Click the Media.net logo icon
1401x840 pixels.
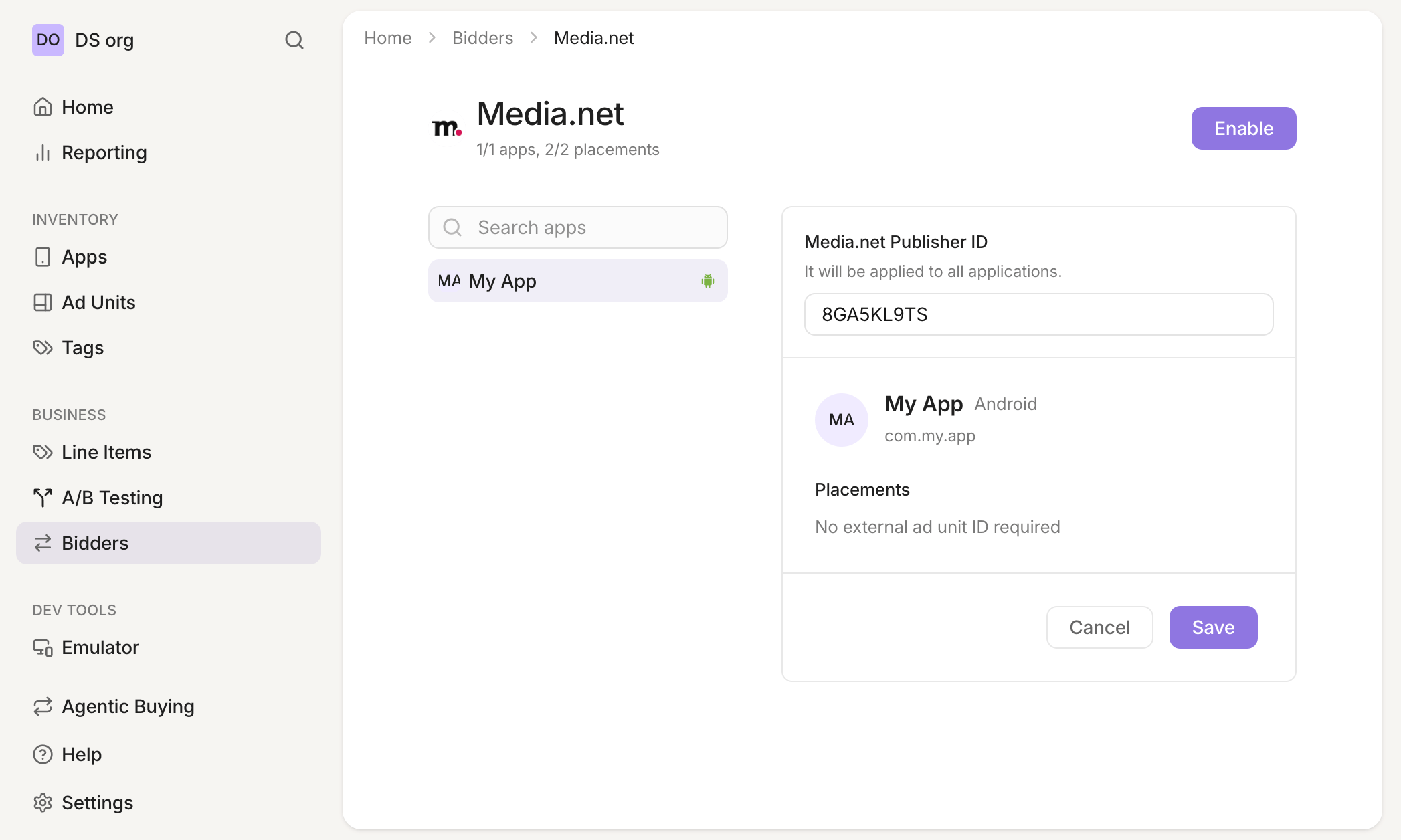(x=447, y=127)
